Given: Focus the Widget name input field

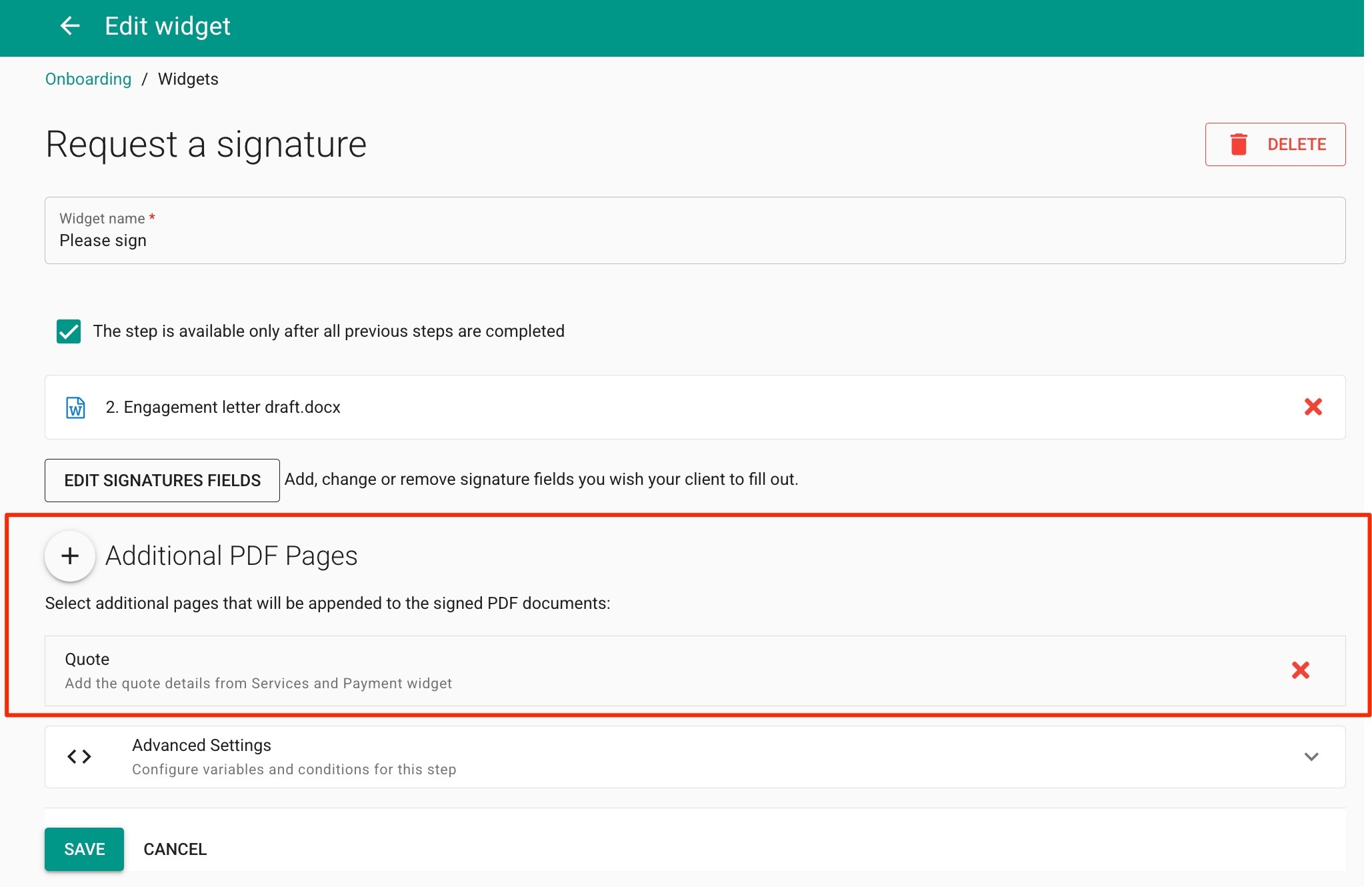Looking at the screenshot, I should click(x=693, y=241).
